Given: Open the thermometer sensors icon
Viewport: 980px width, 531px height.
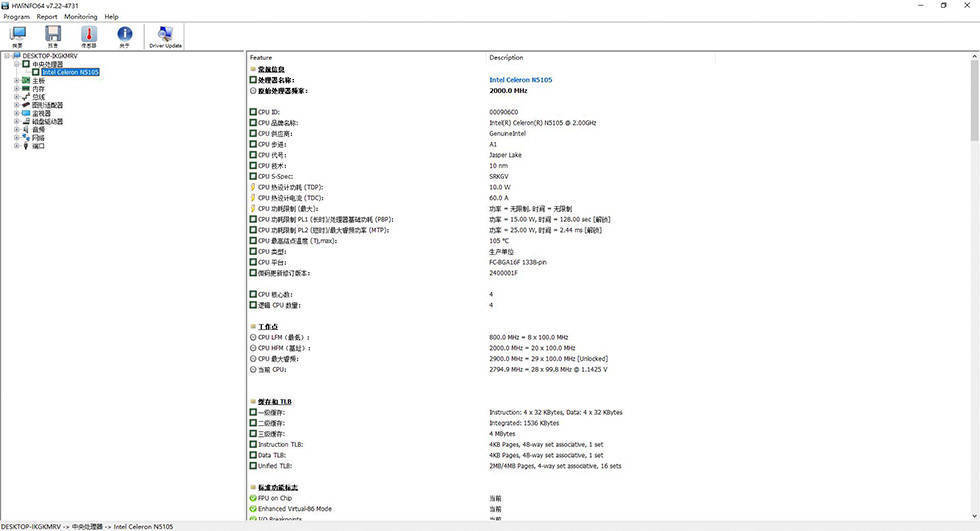Looking at the screenshot, I should click(x=89, y=36).
